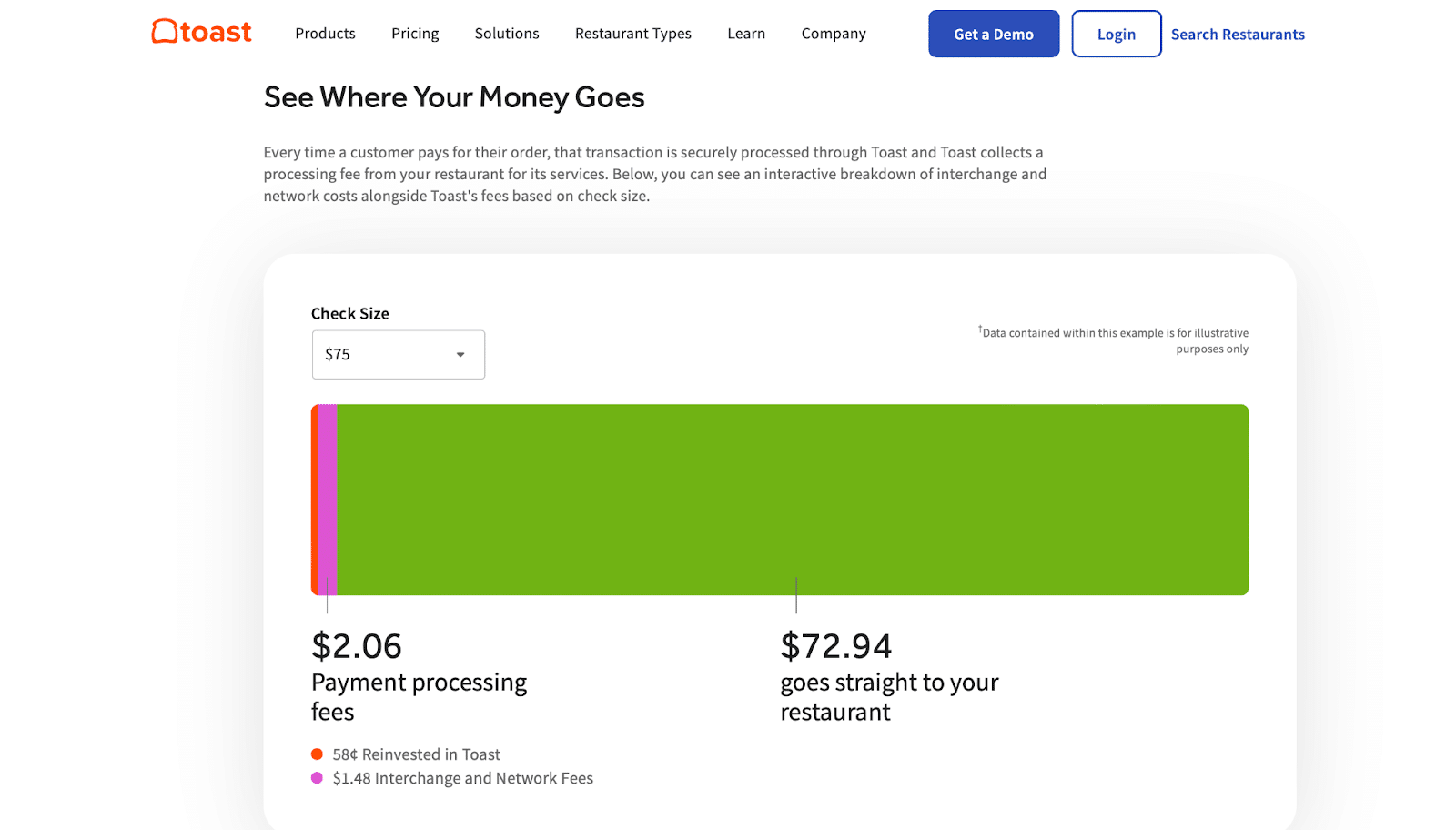Open the Learn menu

[x=746, y=34]
